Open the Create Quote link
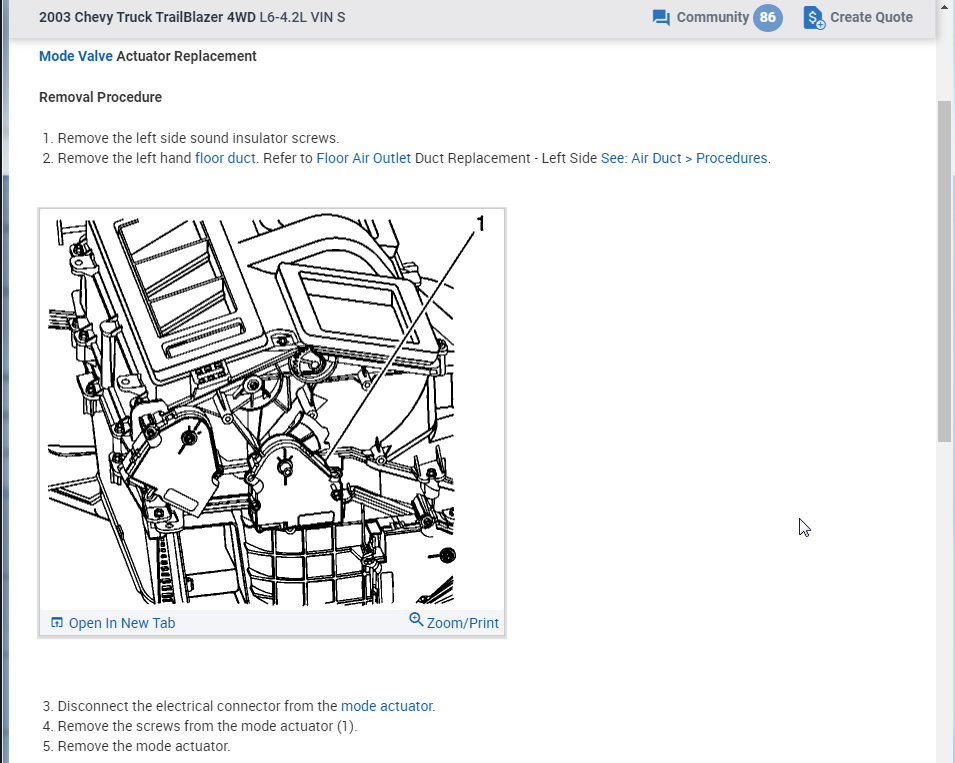This screenshot has height=763, width=955. coord(871,17)
